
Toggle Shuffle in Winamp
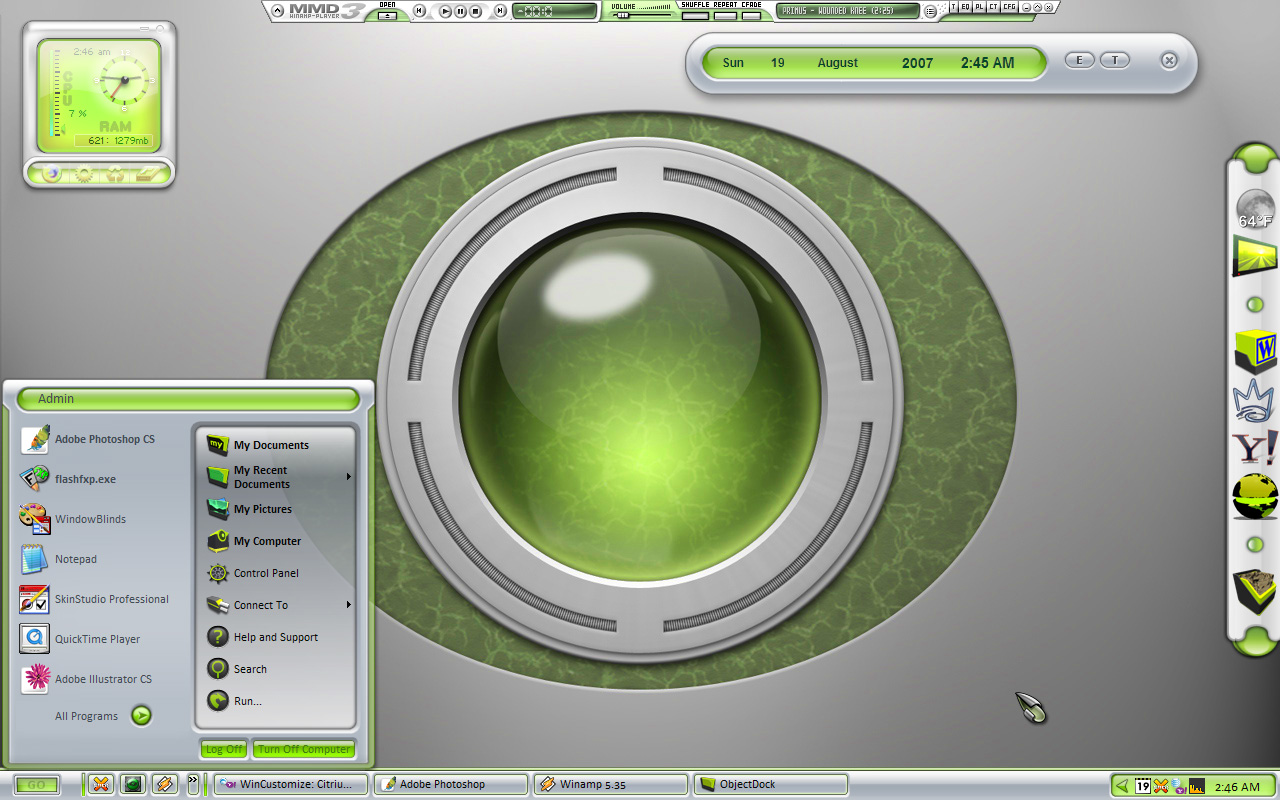point(694,15)
